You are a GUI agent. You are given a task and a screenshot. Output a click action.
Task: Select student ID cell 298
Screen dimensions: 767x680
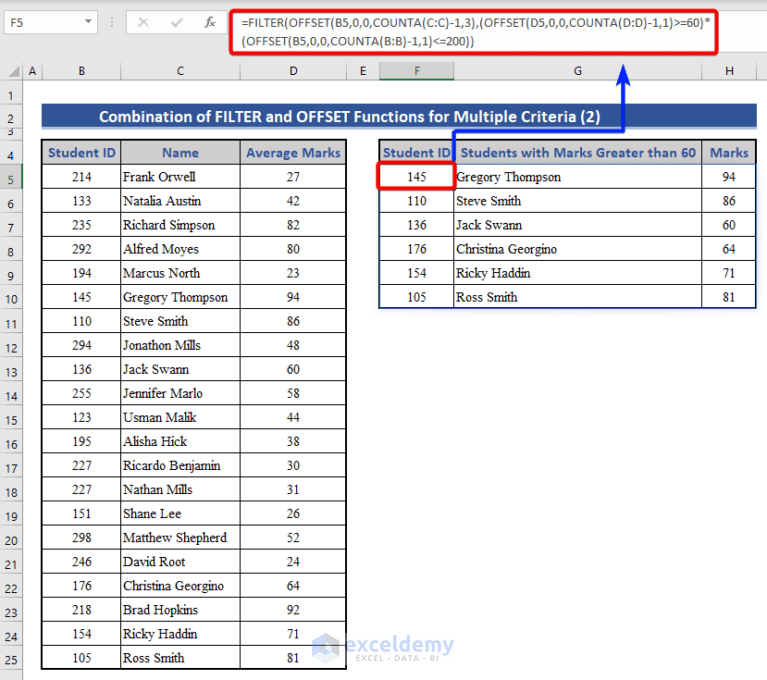pos(82,537)
